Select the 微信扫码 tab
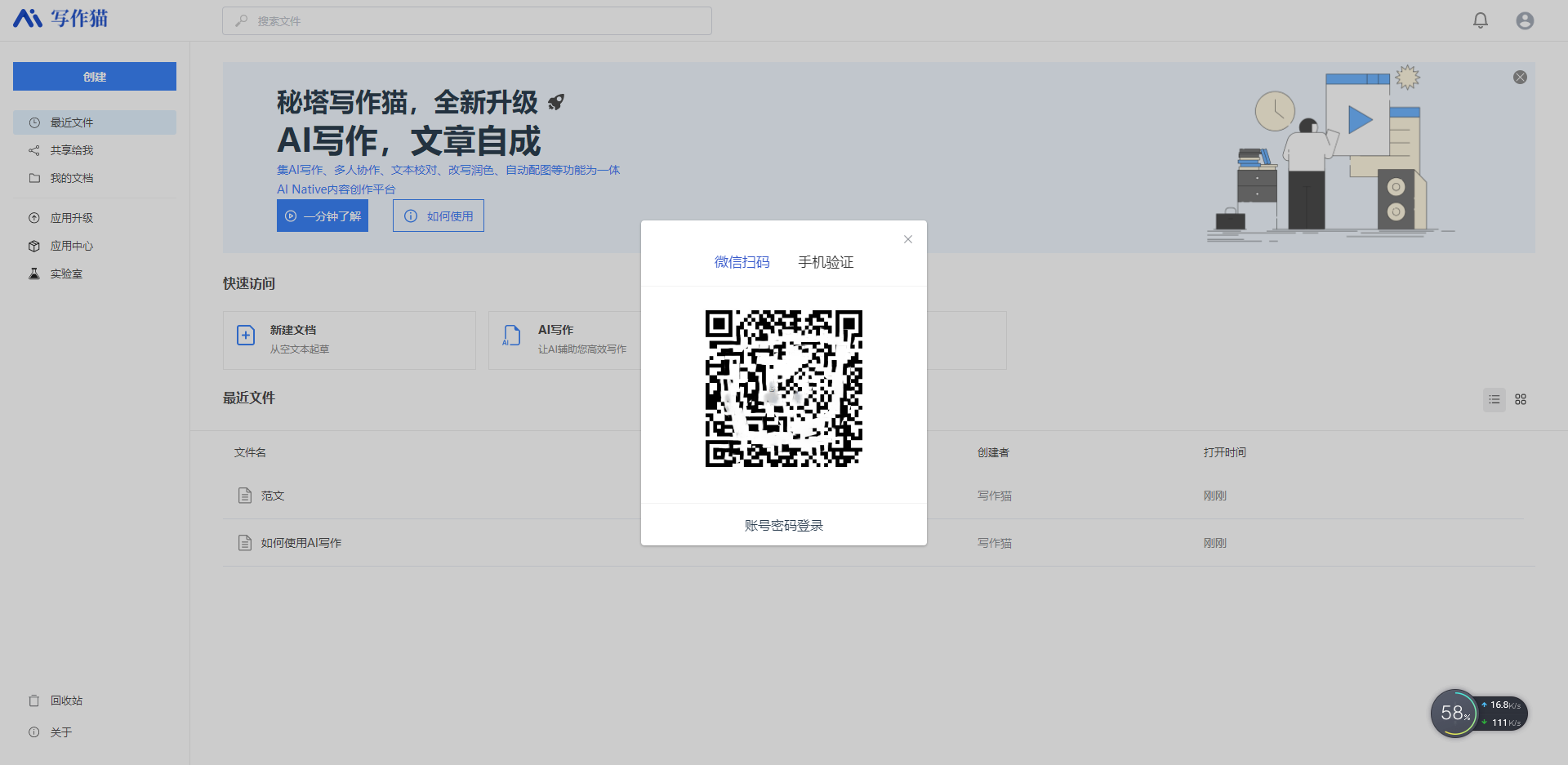Screen dimensions: 1568x765 click(x=742, y=262)
